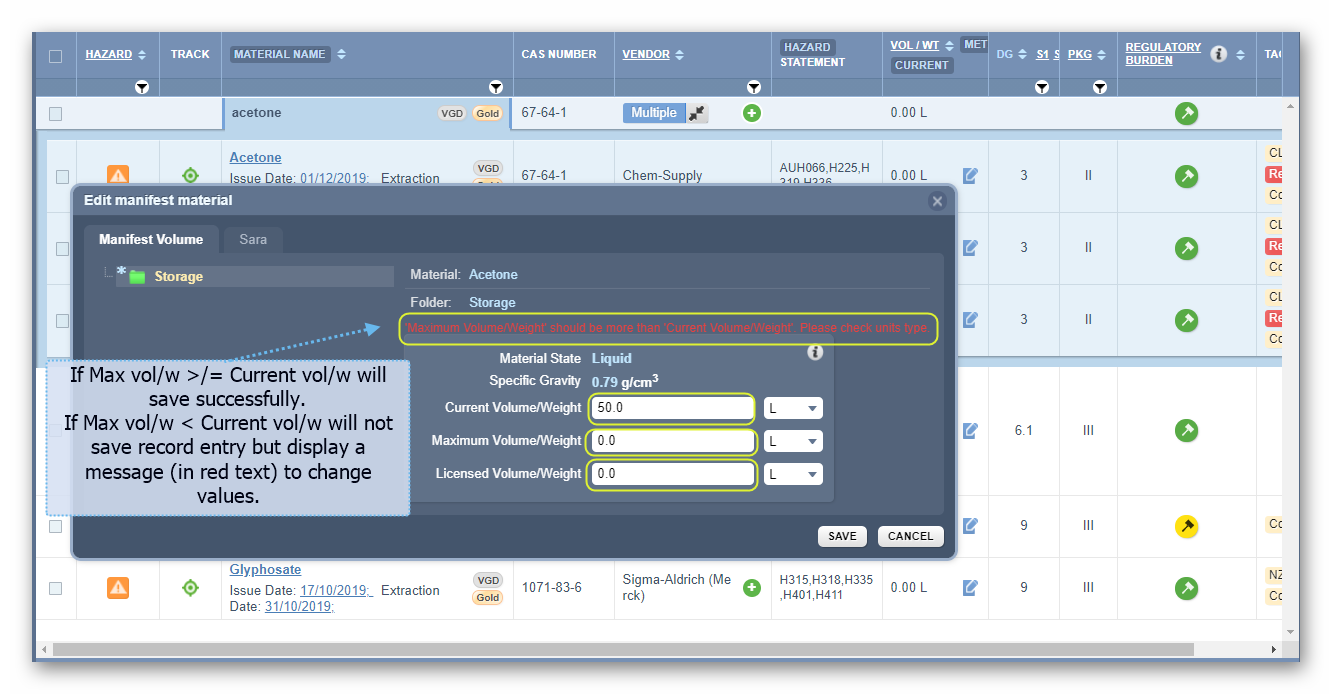Image resolution: width=1332 pixels, height=694 pixels.
Task: Select the Manifest Volume tab
Action: coord(151,239)
